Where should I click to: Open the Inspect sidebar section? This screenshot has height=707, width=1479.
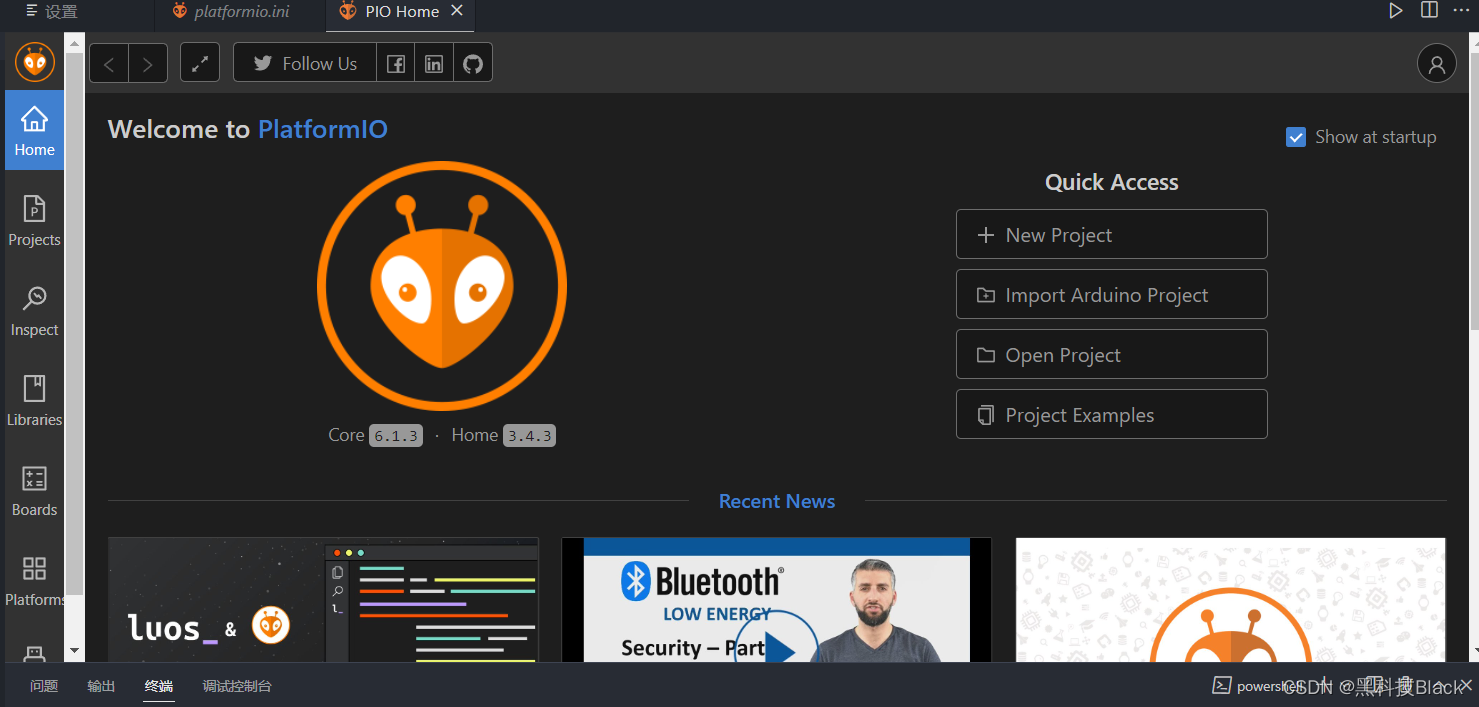click(x=34, y=312)
